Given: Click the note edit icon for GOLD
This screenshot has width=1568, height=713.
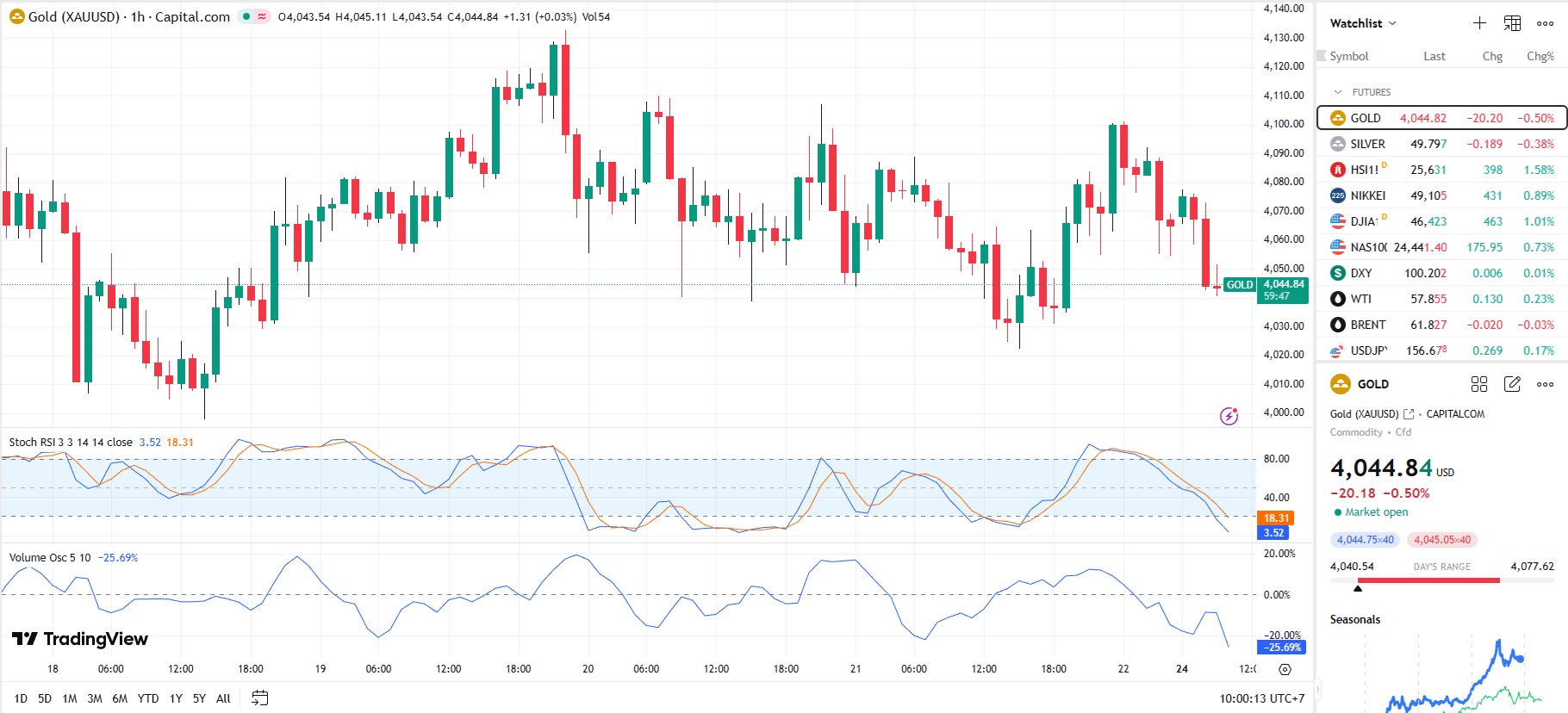Looking at the screenshot, I should (1512, 384).
